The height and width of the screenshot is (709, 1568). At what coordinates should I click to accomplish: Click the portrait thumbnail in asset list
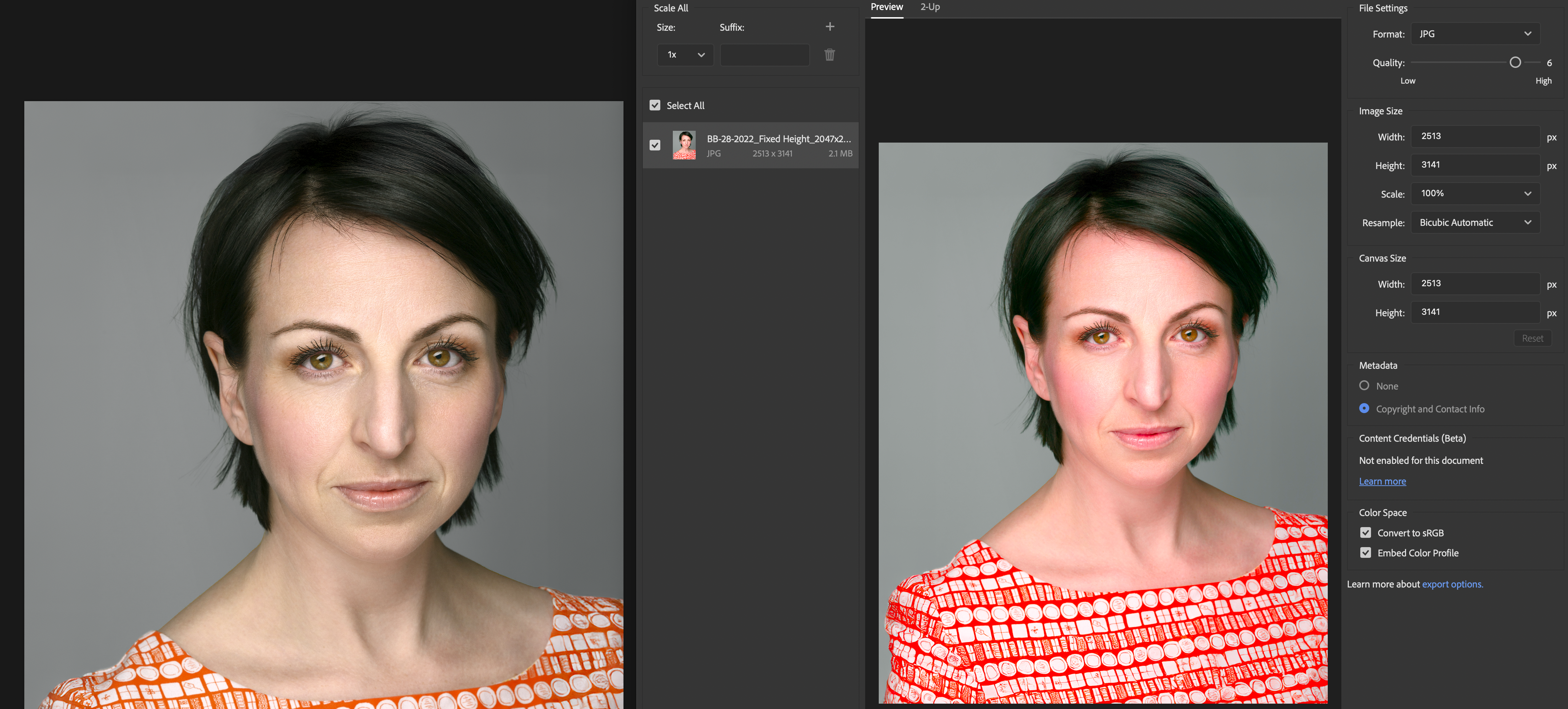[684, 145]
